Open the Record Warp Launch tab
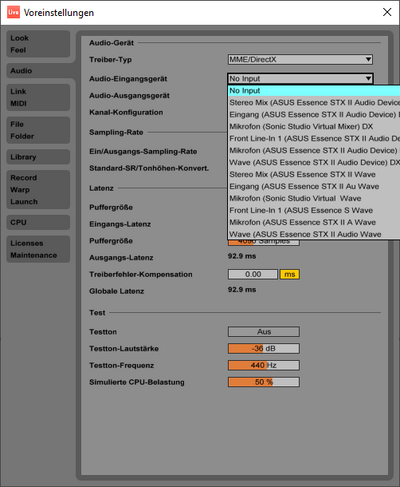 click(38, 190)
